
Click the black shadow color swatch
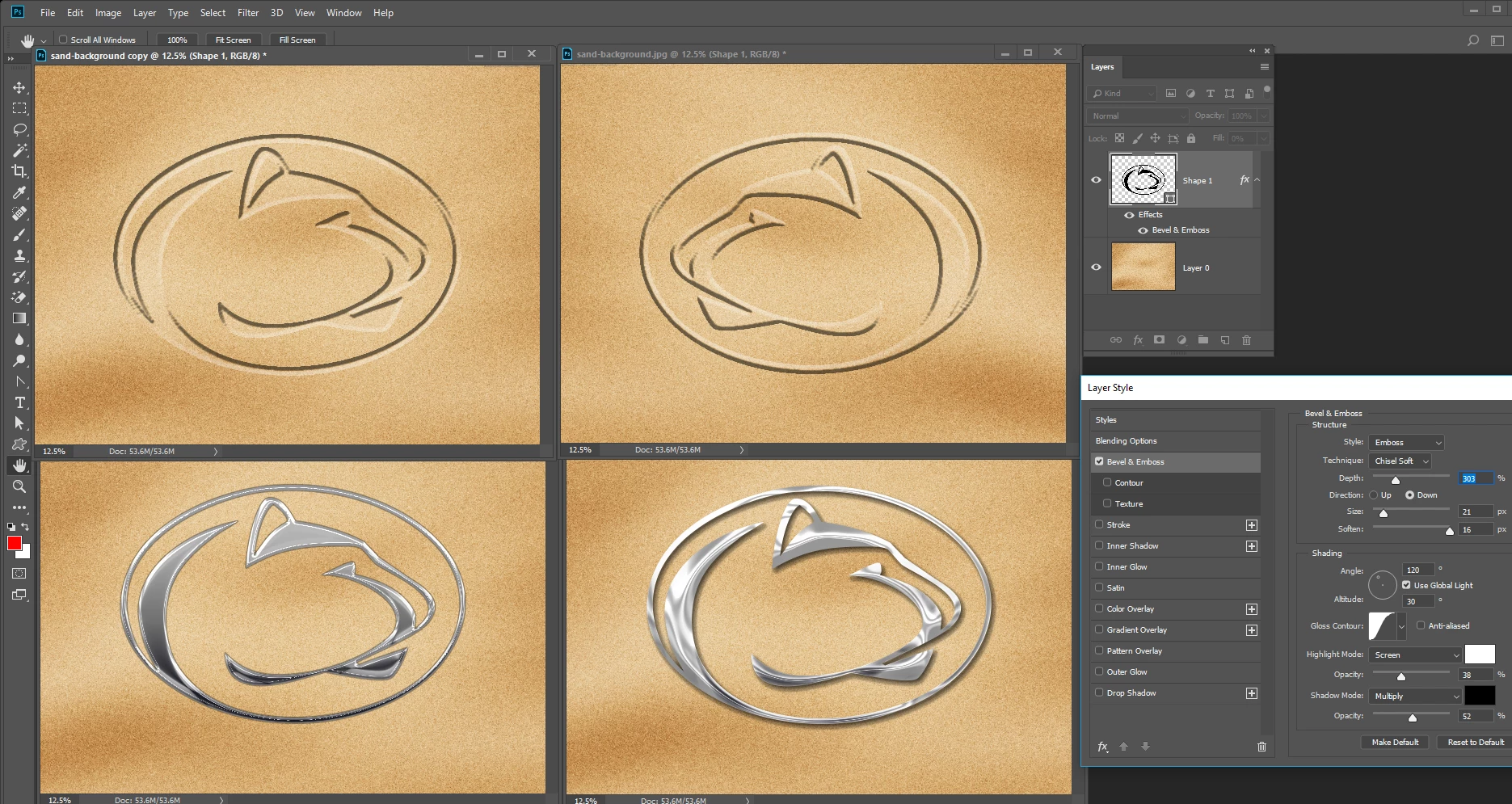pyautogui.click(x=1480, y=695)
